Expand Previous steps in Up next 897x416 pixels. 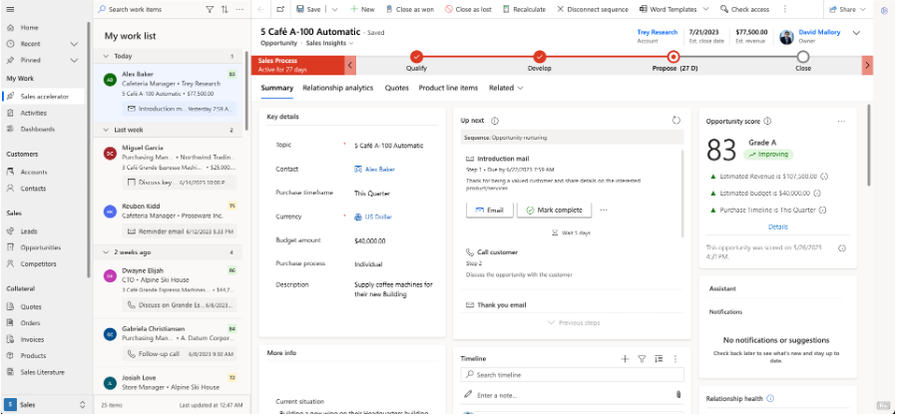[x=574, y=323]
